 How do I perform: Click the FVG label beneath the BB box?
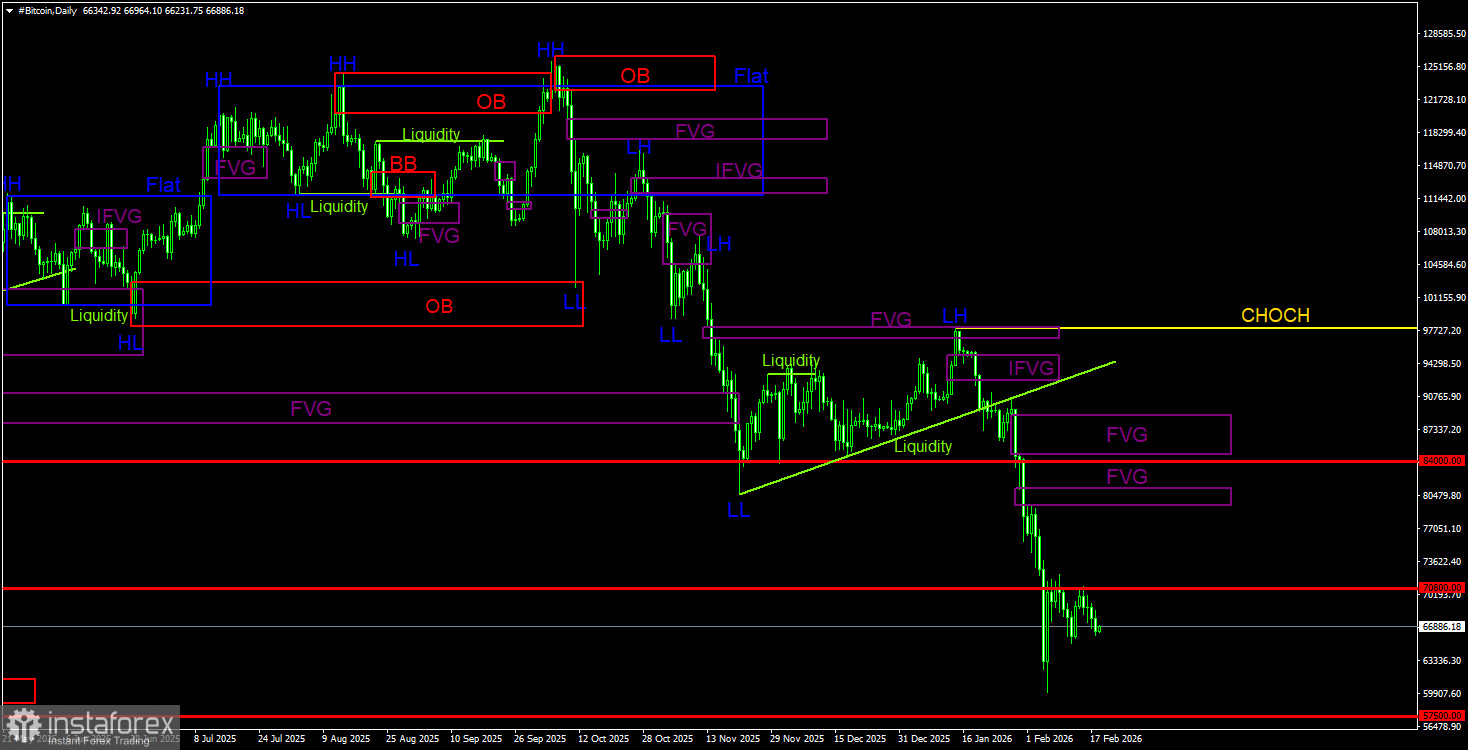coord(439,236)
